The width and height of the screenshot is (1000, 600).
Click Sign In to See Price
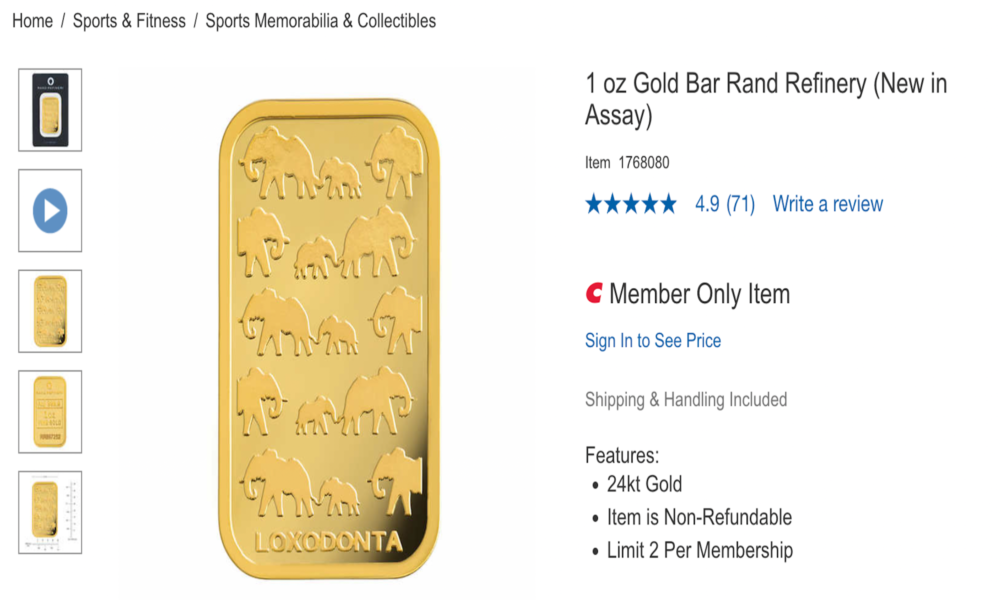[x=653, y=341]
